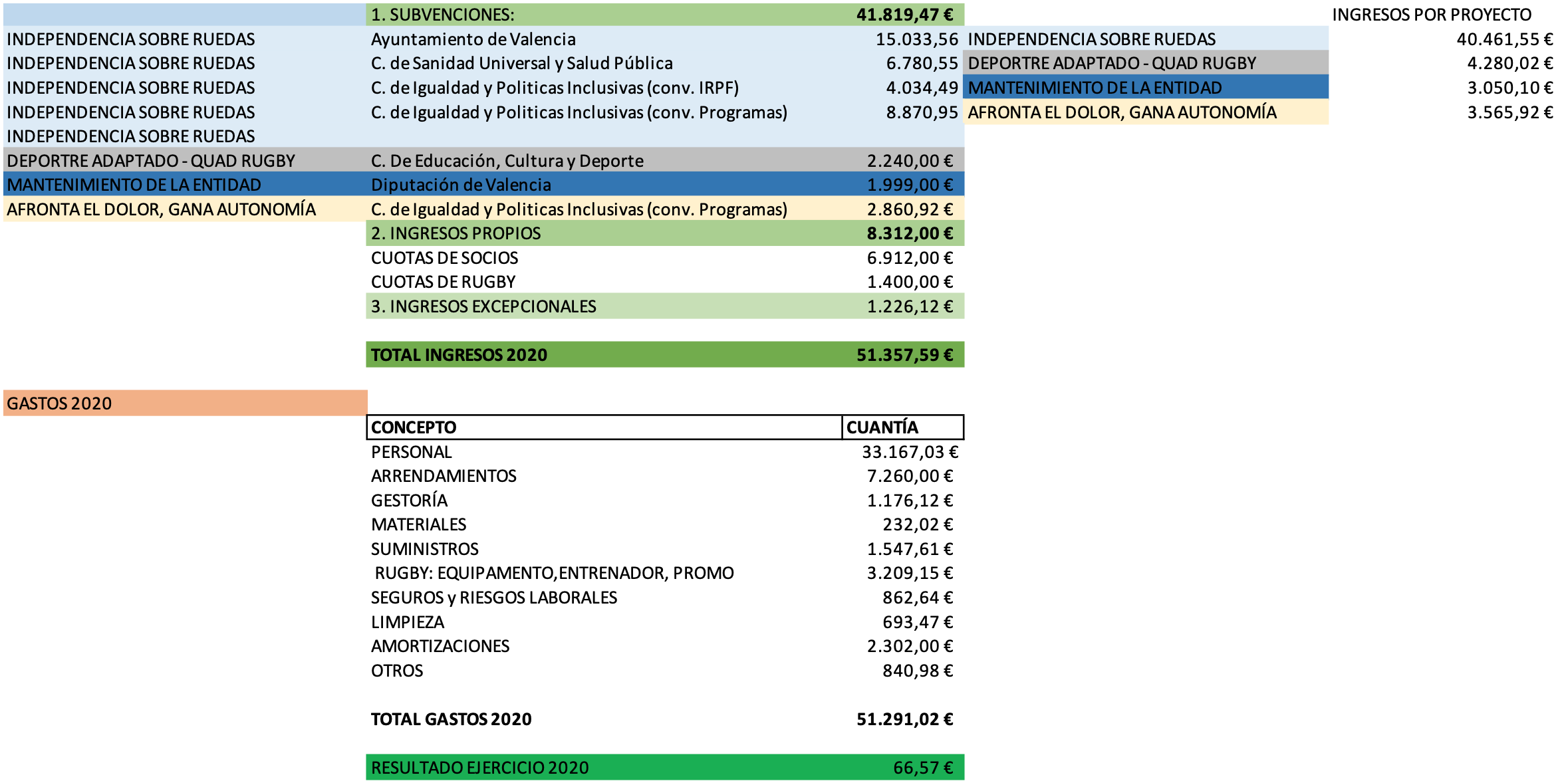Click project income 40.461,55 €
The image size is (1568, 783).
[1505, 39]
